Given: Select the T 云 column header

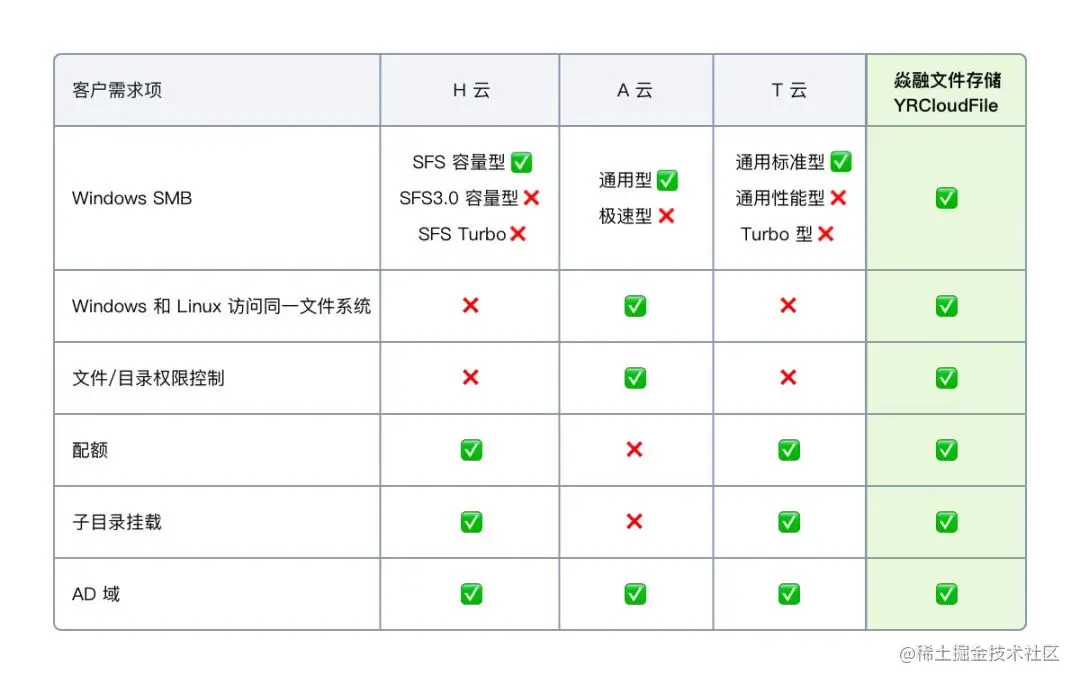Looking at the screenshot, I should (x=789, y=90).
